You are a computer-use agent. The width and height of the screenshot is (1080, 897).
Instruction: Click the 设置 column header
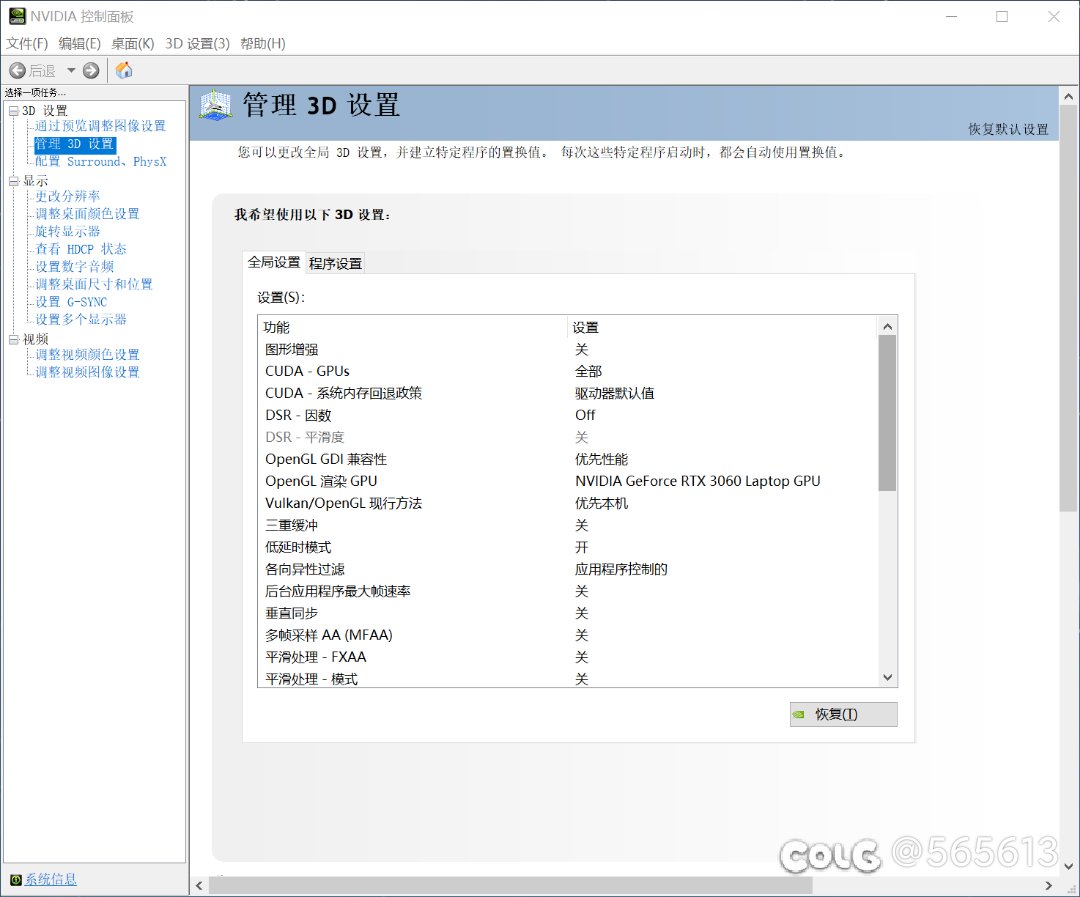pos(723,327)
